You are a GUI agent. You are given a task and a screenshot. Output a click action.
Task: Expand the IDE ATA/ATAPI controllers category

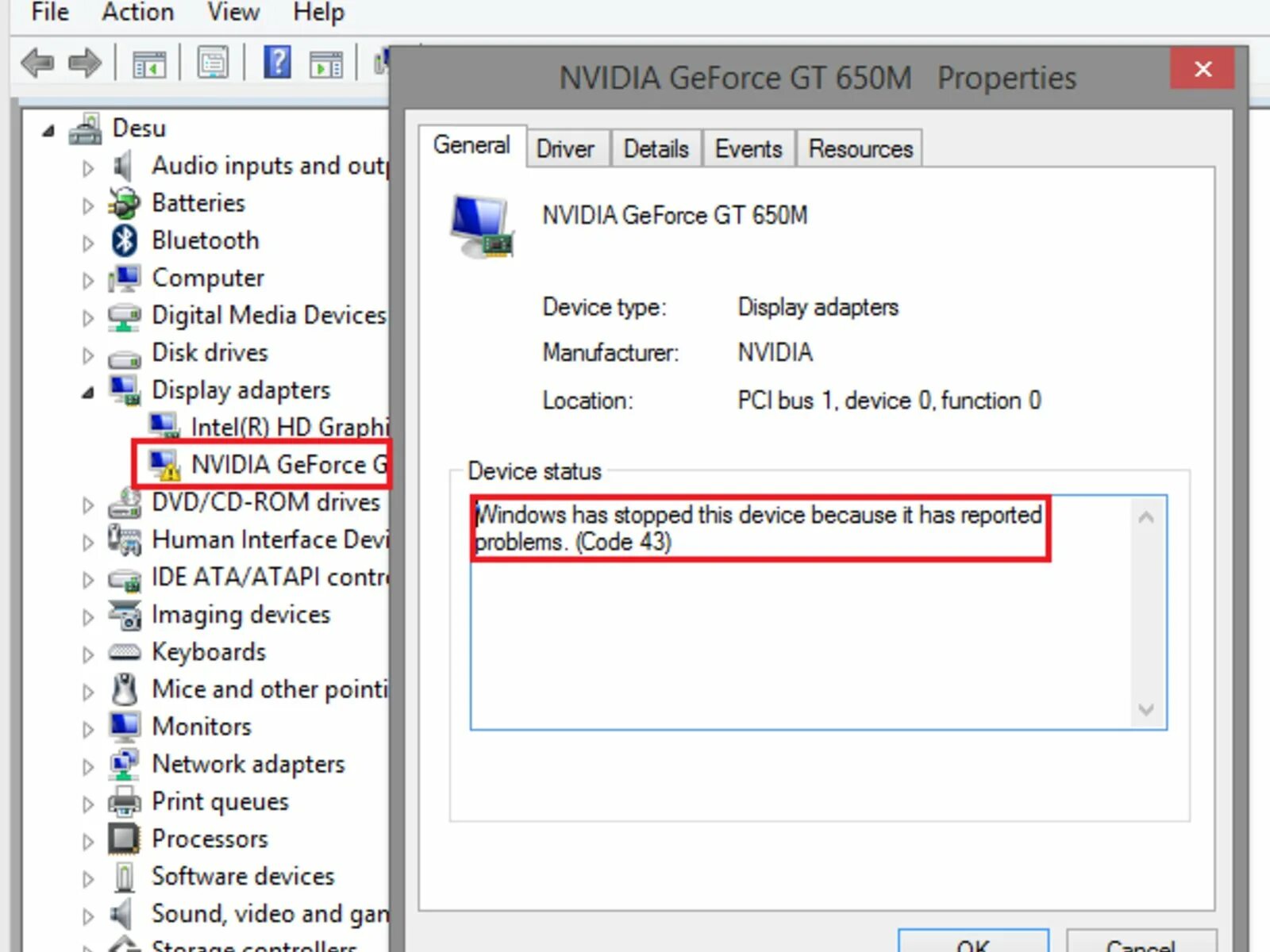pos(88,579)
